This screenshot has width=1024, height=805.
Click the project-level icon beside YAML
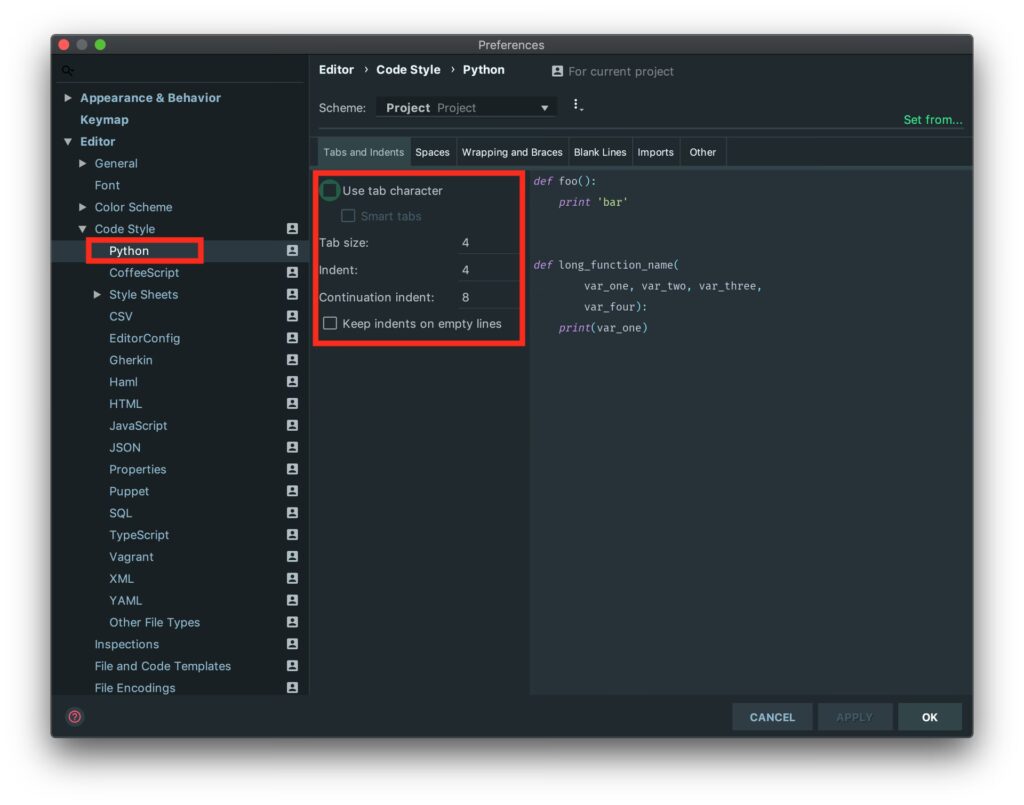point(292,600)
